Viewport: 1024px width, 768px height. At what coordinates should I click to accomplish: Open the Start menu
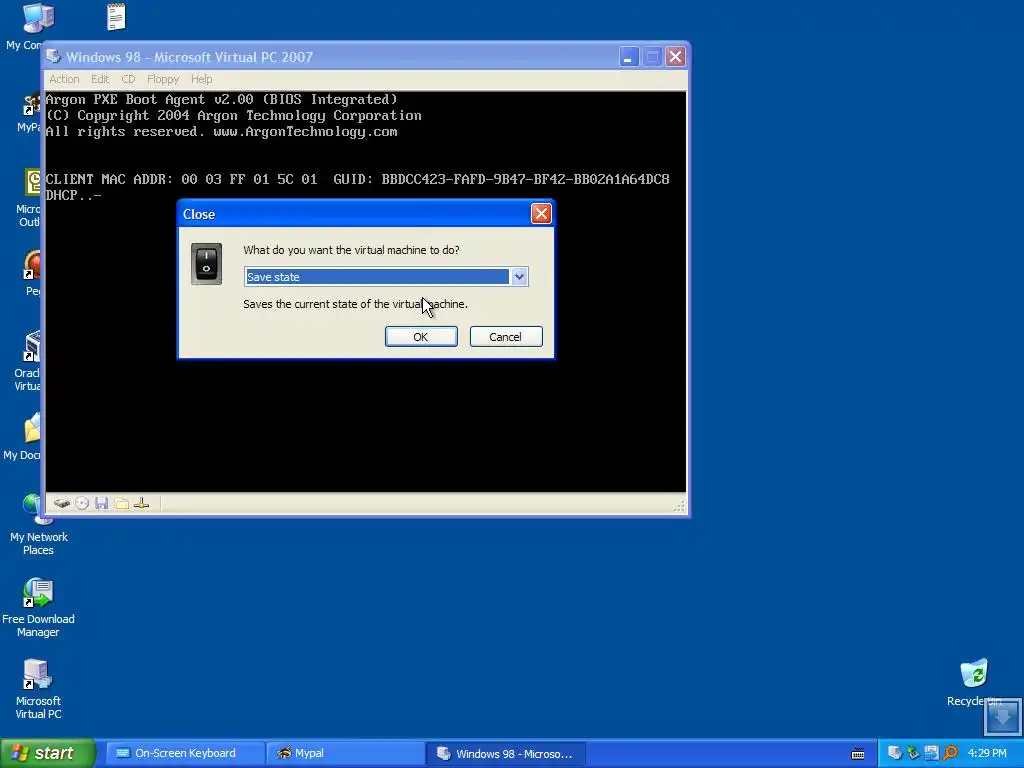pos(48,753)
